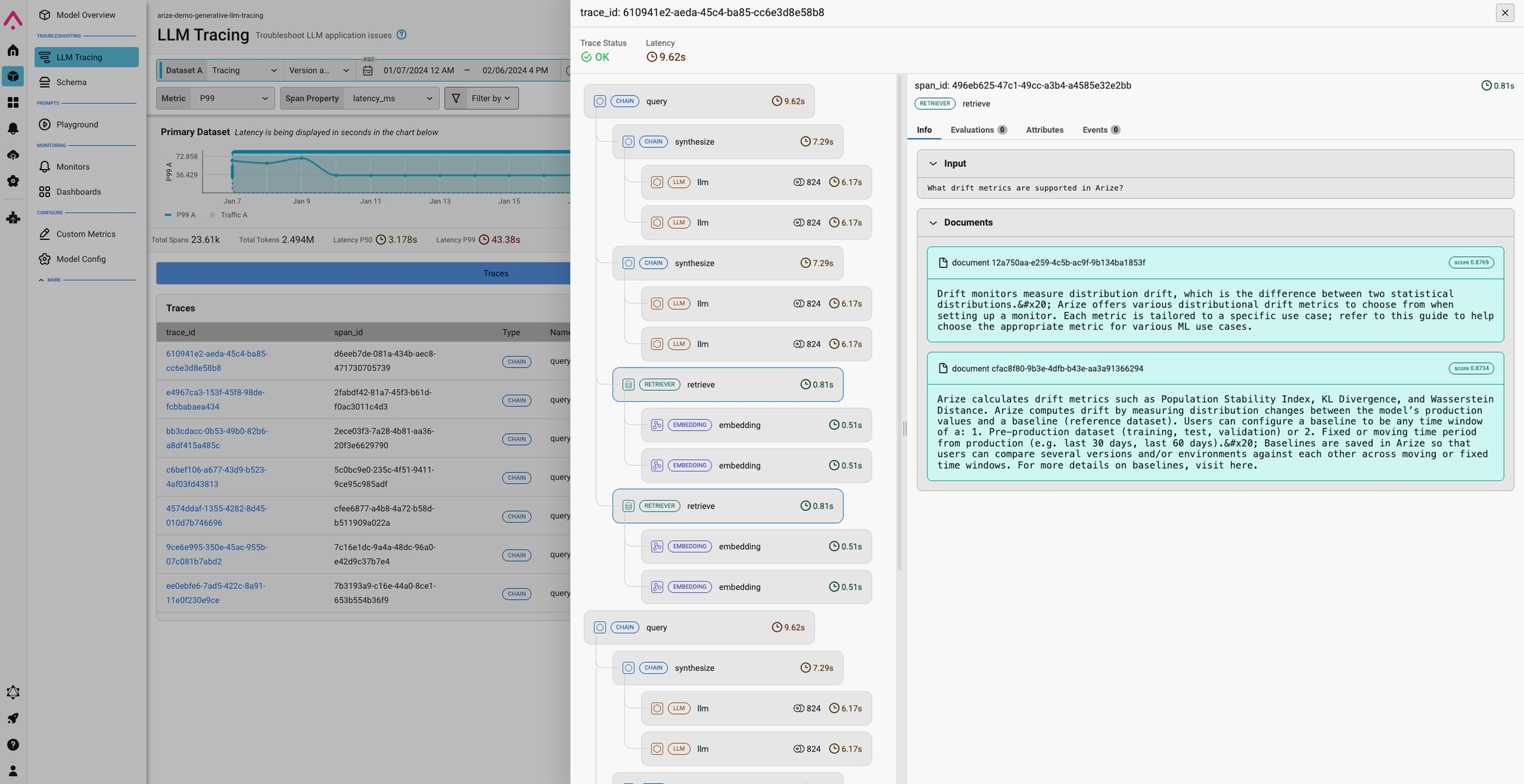
Task: Close the trace details panel
Action: [1505, 13]
